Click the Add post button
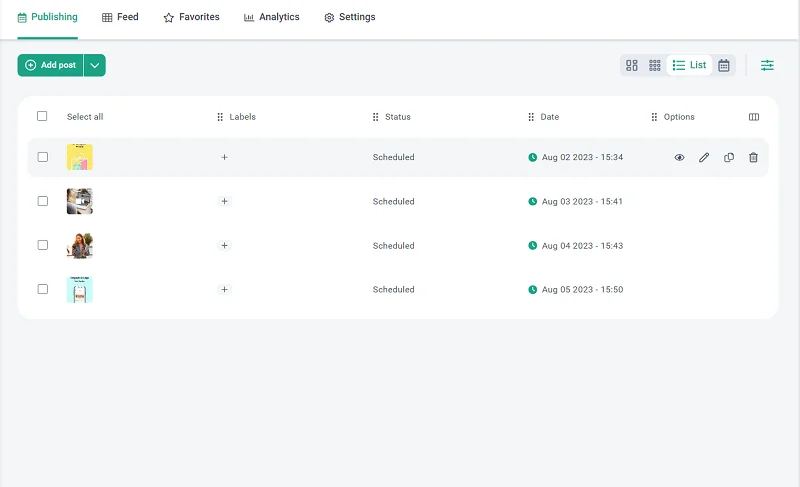800x487 pixels. 51,65
